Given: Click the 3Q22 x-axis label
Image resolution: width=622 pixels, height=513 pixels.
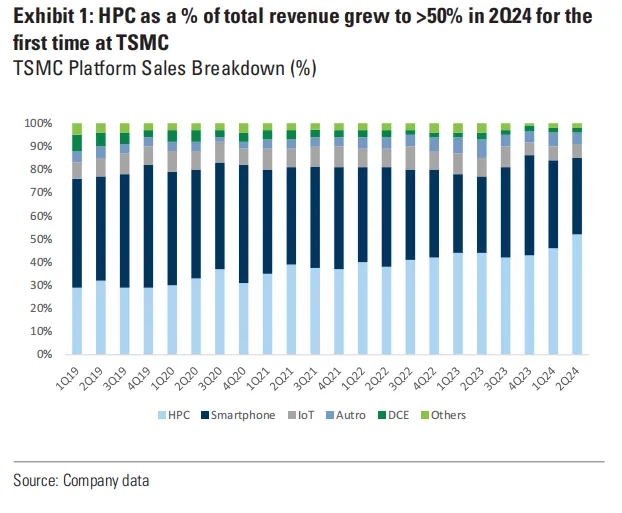Looking at the screenshot, I should [401, 379].
